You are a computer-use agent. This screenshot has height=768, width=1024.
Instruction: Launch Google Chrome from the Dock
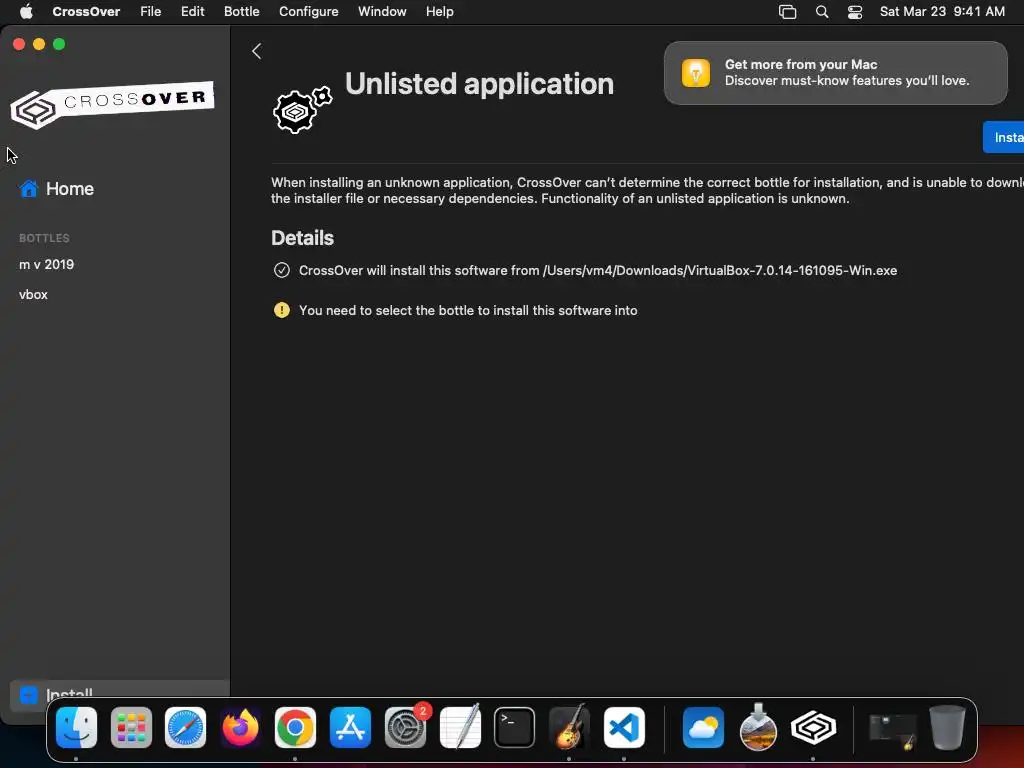point(295,728)
